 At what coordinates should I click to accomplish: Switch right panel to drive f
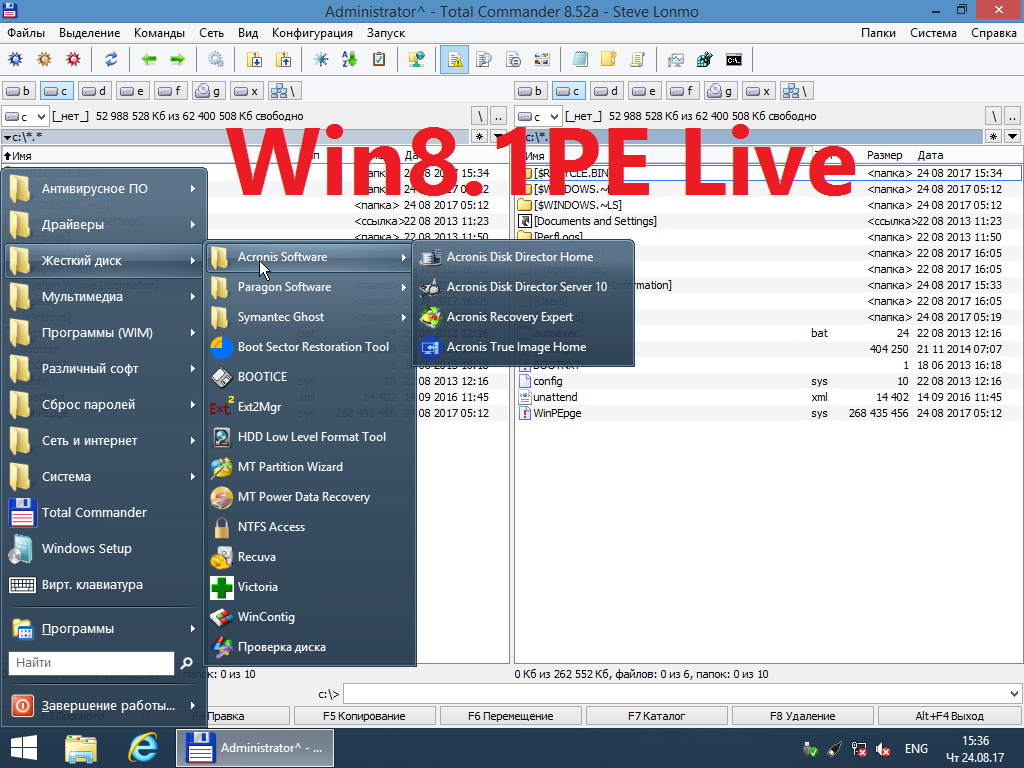[683, 91]
